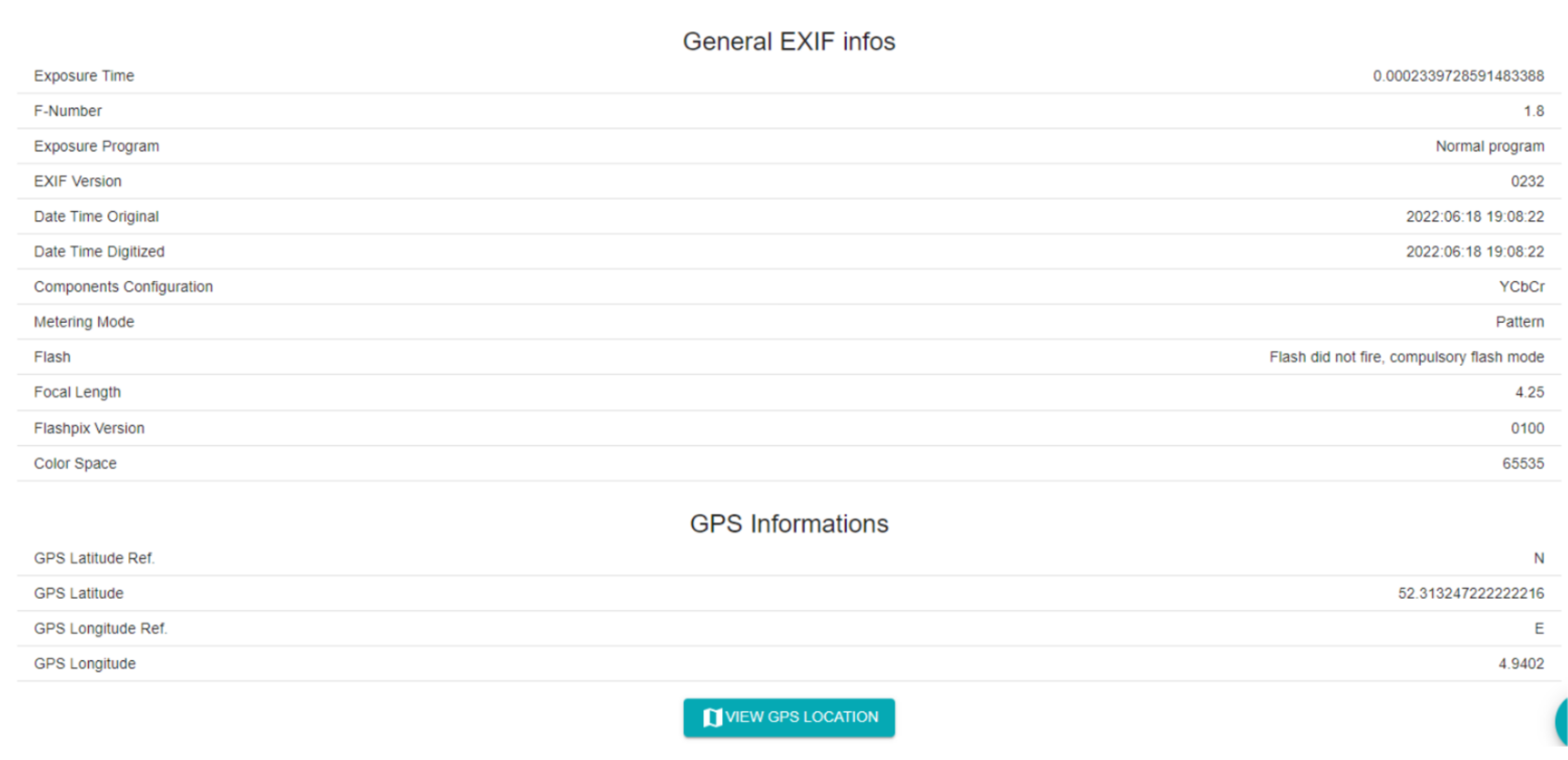Click the GPS Informations heading
Screen dimensions: 1568x760
[x=789, y=524]
